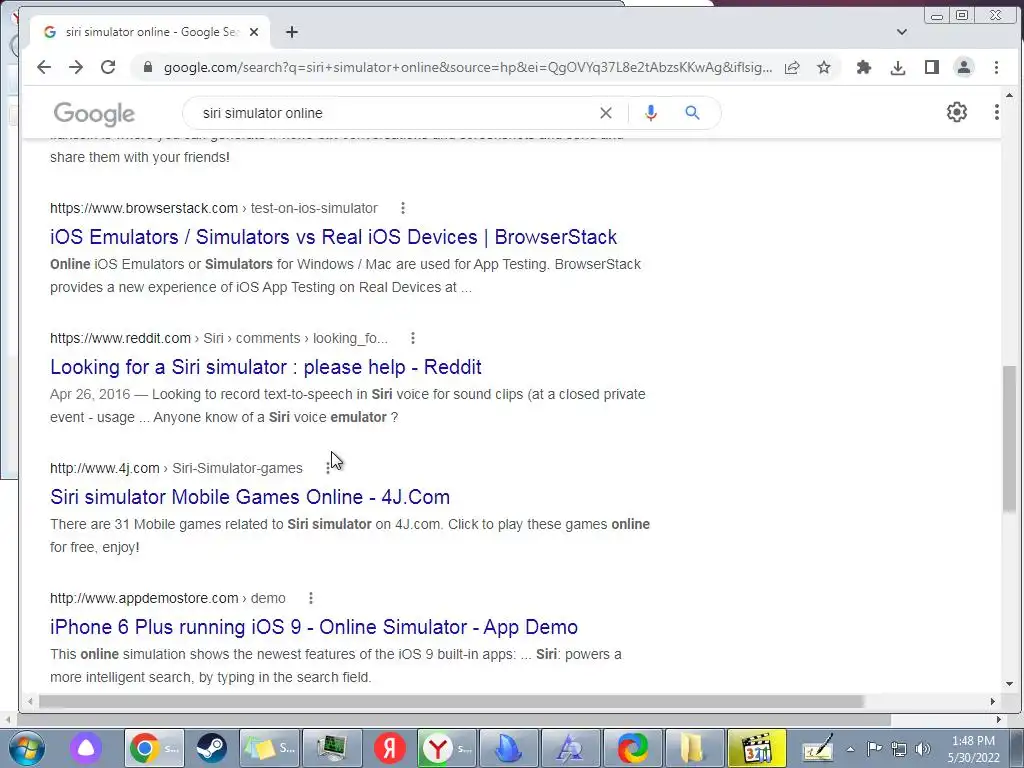Open Action Center flag in tray

(874, 749)
